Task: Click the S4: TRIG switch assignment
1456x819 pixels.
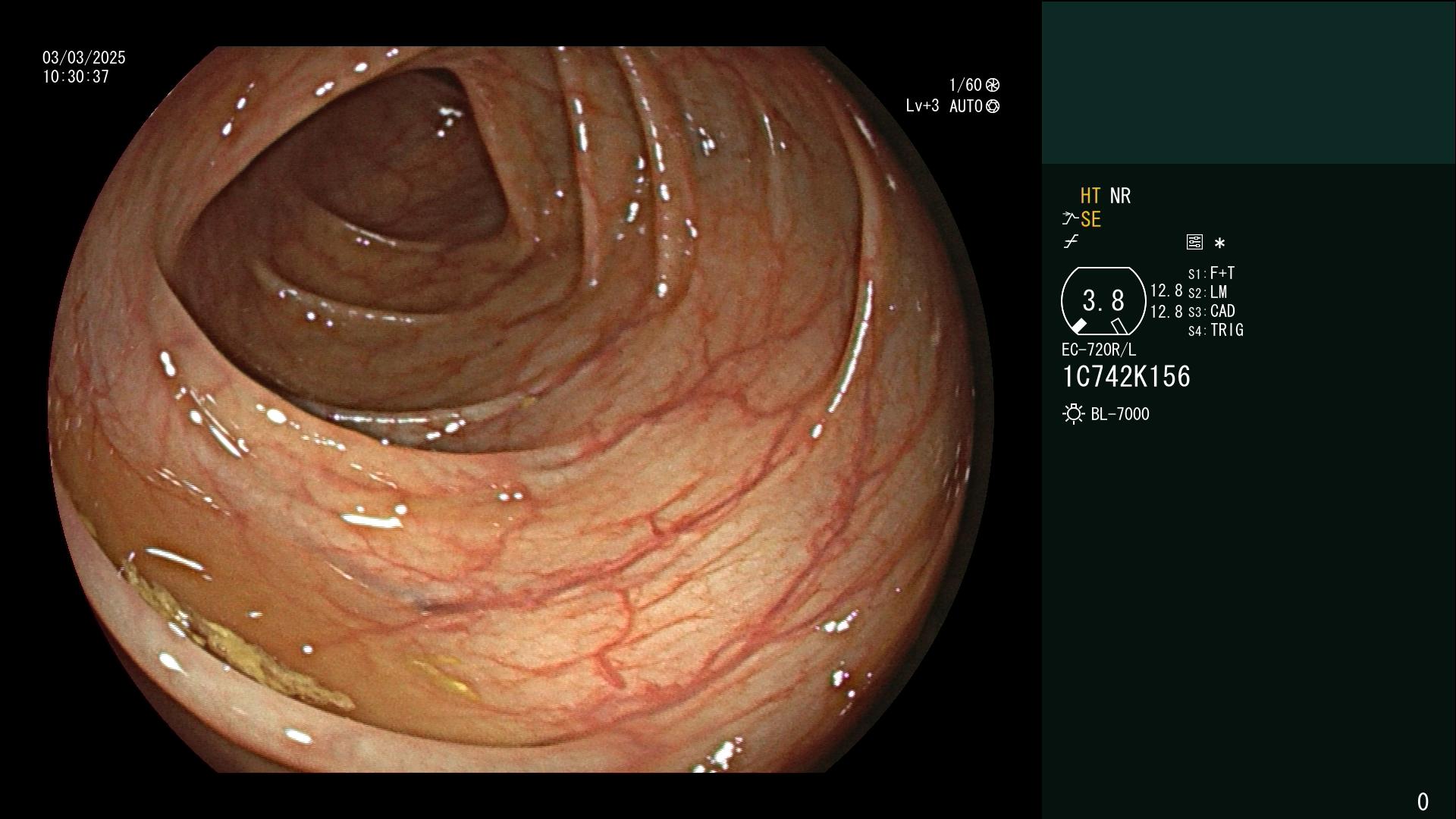Action: click(1216, 330)
